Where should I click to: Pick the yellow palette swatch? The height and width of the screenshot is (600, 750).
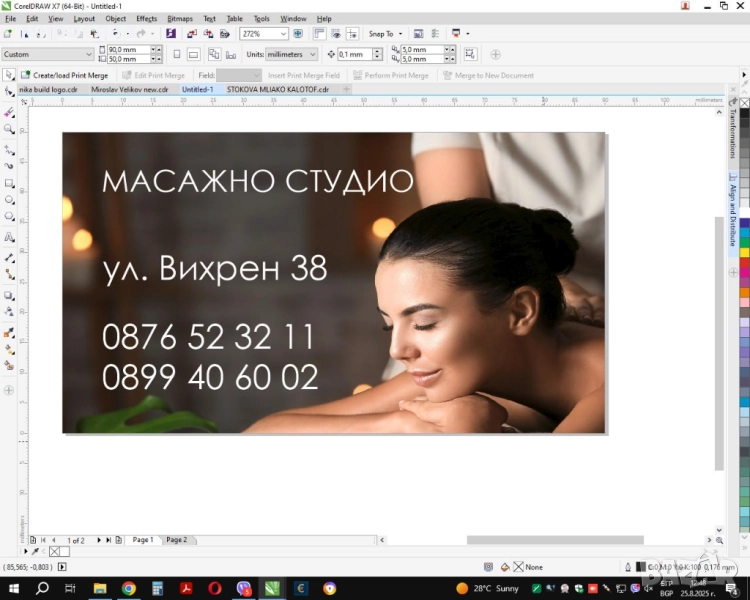(x=745, y=252)
